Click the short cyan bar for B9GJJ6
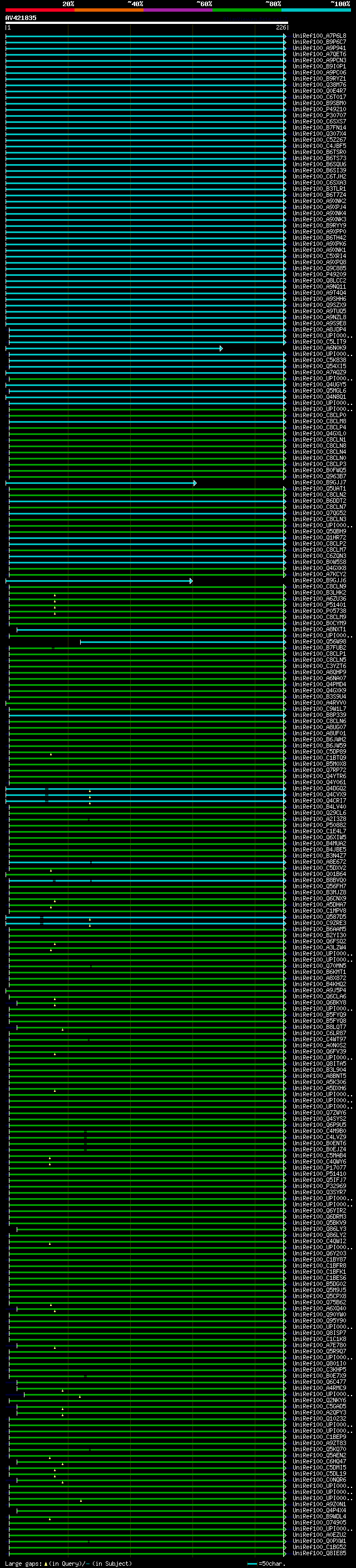 tap(99, 581)
